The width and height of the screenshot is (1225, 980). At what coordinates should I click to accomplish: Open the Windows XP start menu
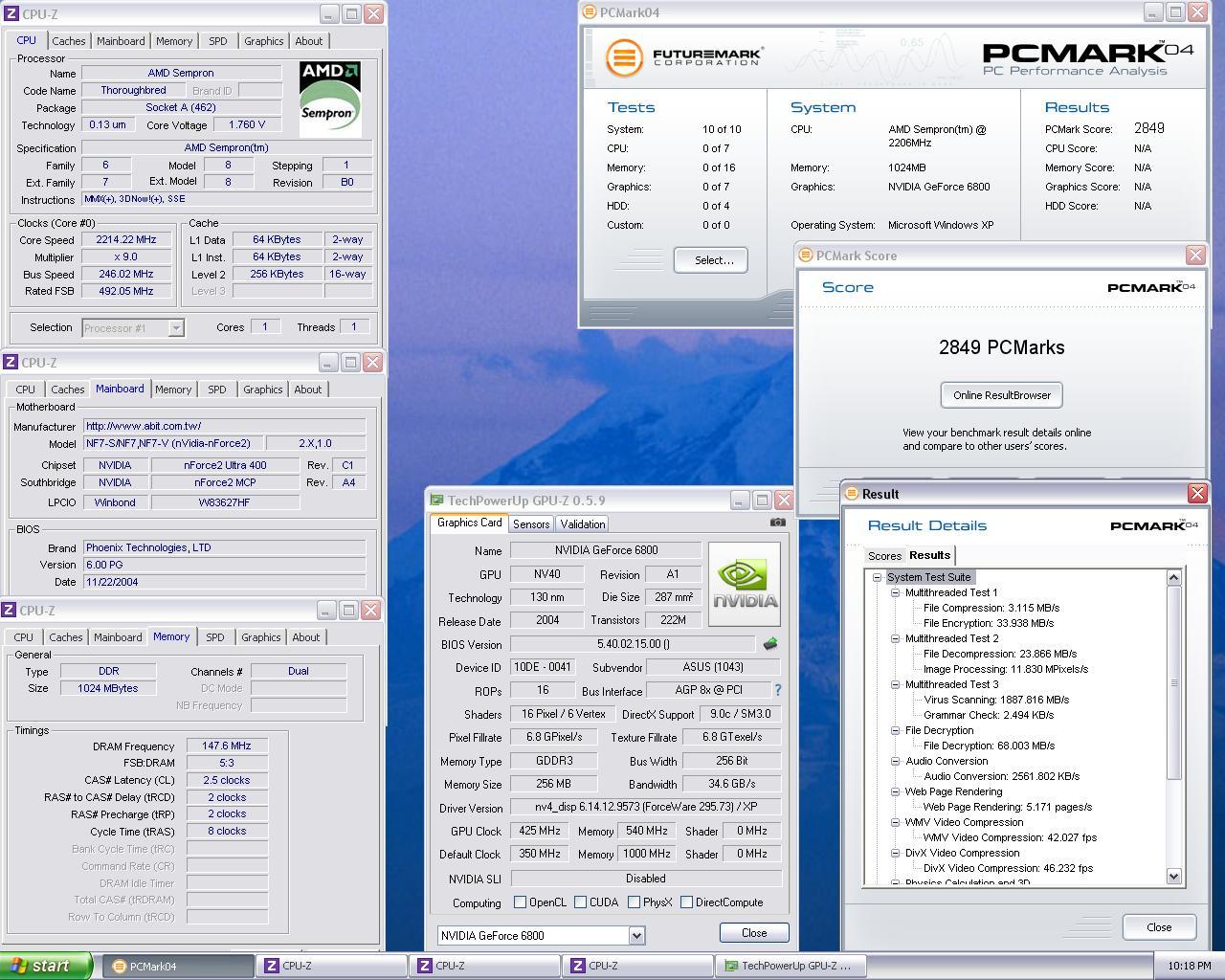pos(46,966)
